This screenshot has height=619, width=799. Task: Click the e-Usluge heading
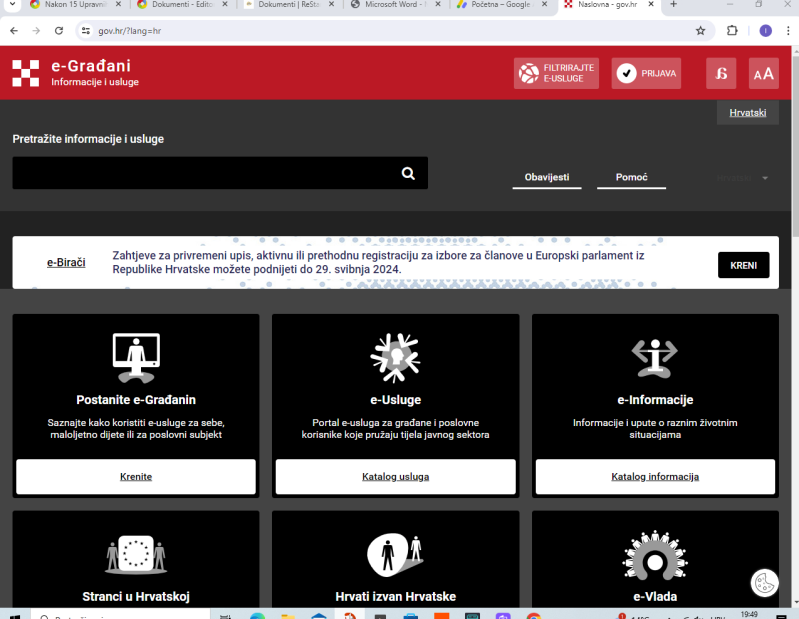(395, 400)
